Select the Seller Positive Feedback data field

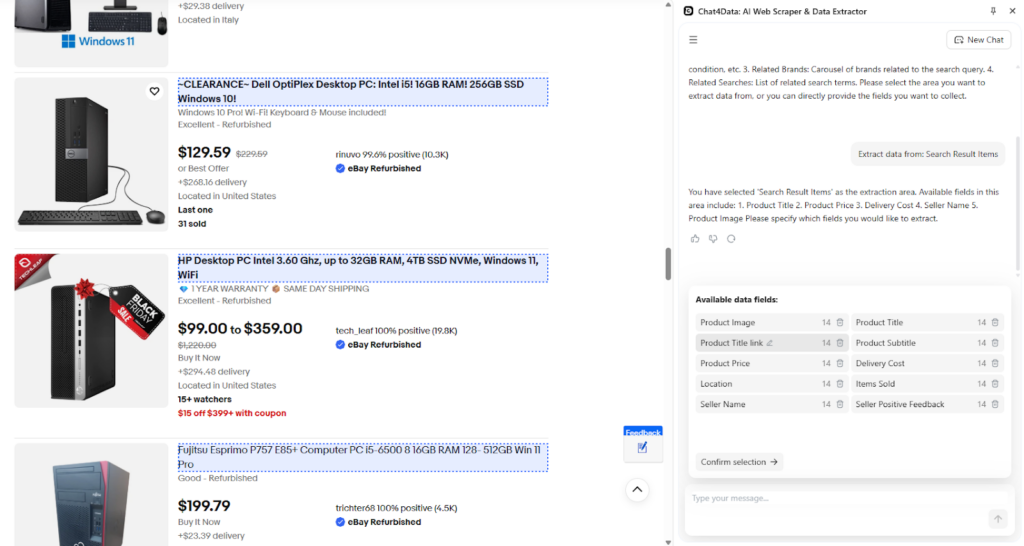coord(927,404)
